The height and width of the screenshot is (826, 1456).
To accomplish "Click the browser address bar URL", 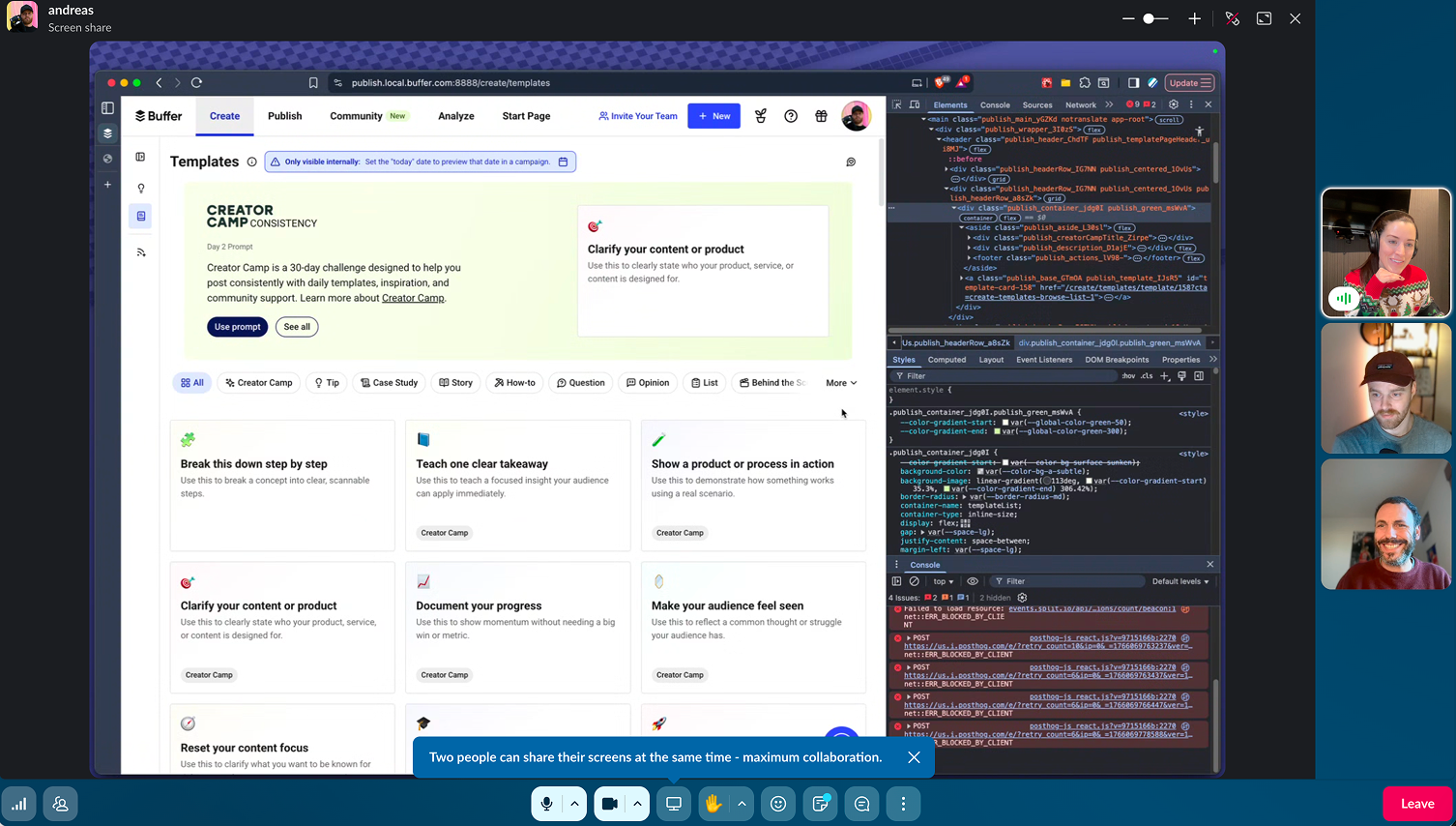I will pyautogui.click(x=451, y=83).
